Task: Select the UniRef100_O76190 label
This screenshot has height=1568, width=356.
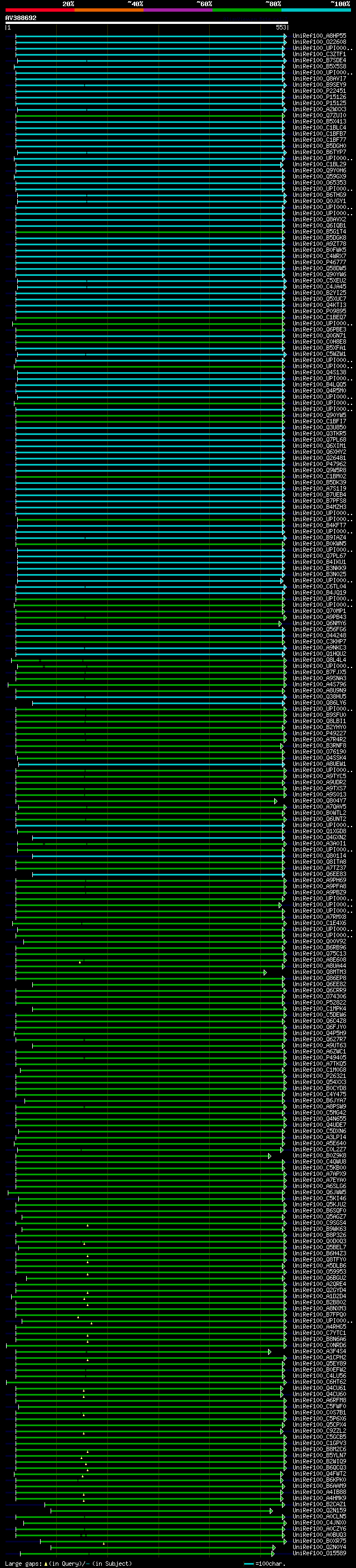Action: coord(319,752)
